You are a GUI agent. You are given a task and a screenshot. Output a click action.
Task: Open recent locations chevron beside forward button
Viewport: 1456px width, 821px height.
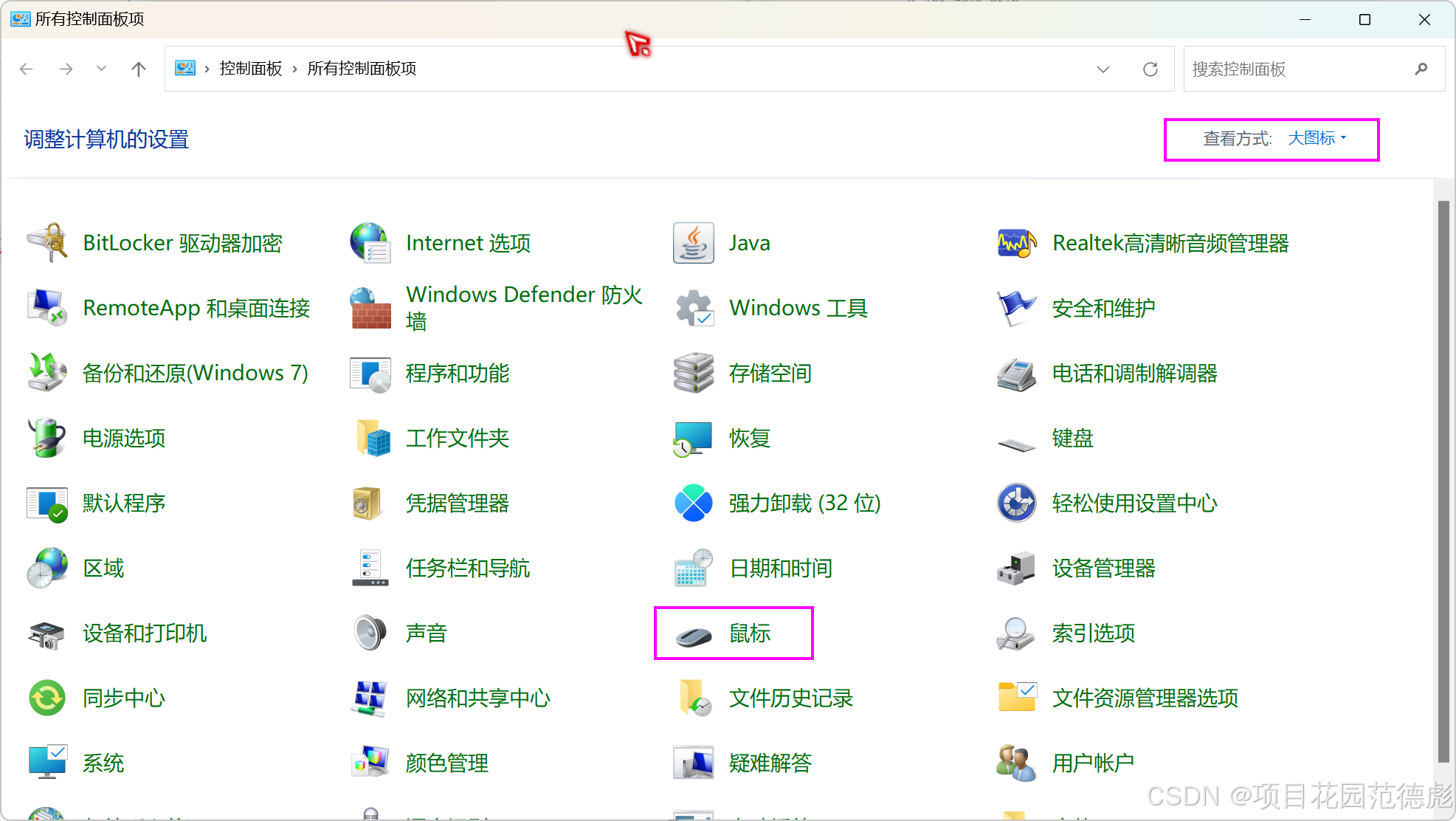coord(101,69)
